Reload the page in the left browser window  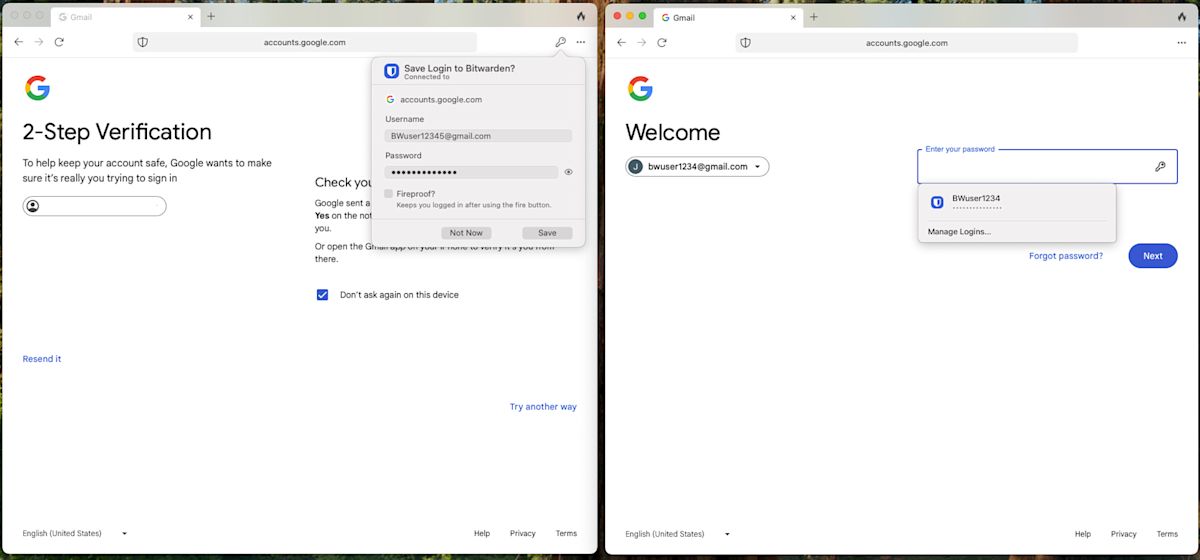click(59, 42)
